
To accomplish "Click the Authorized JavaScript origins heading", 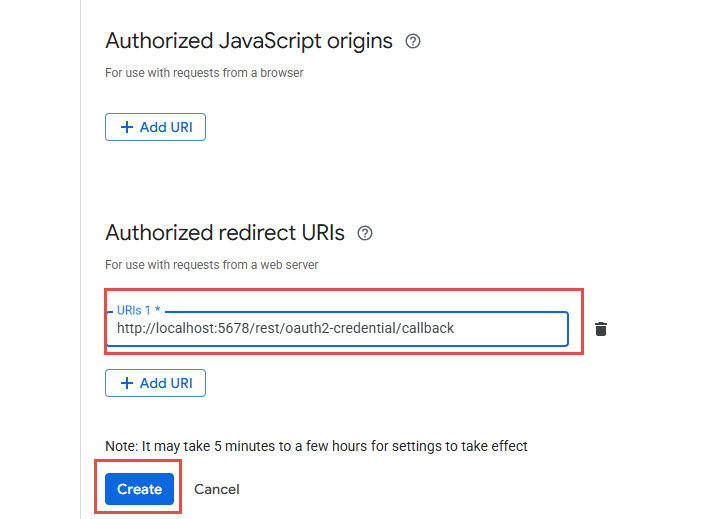I will [249, 41].
